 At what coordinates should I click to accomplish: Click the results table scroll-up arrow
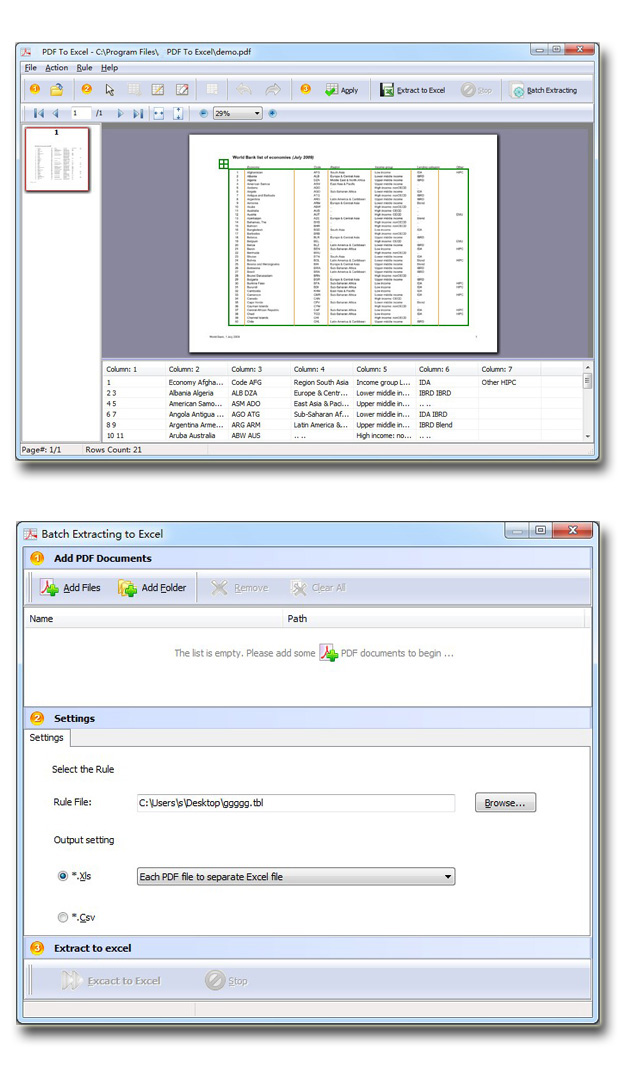588,367
